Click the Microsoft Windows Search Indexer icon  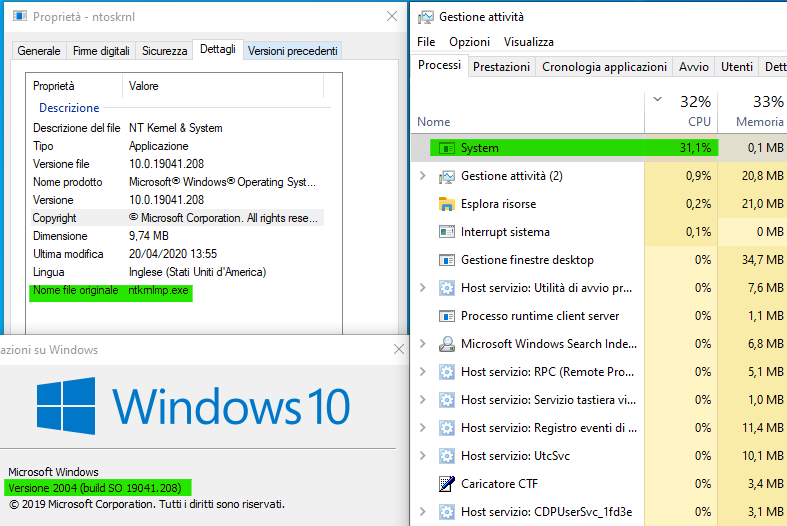[447, 344]
